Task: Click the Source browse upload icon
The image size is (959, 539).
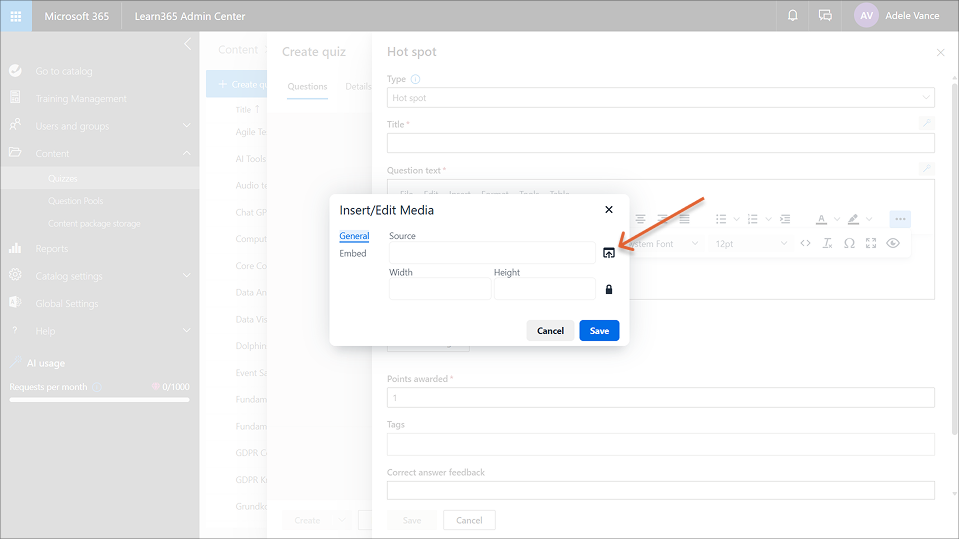Action: pyautogui.click(x=609, y=253)
